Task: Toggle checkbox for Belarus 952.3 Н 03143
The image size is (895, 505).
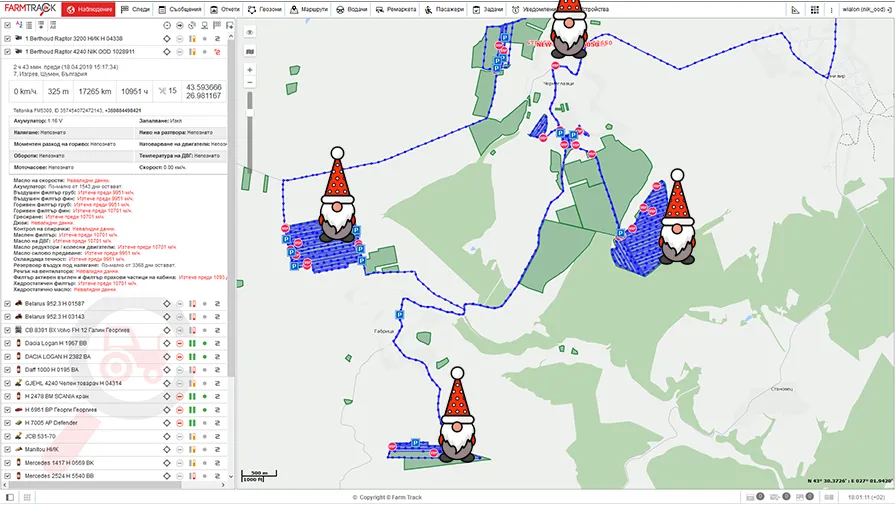Action: [x=7, y=317]
